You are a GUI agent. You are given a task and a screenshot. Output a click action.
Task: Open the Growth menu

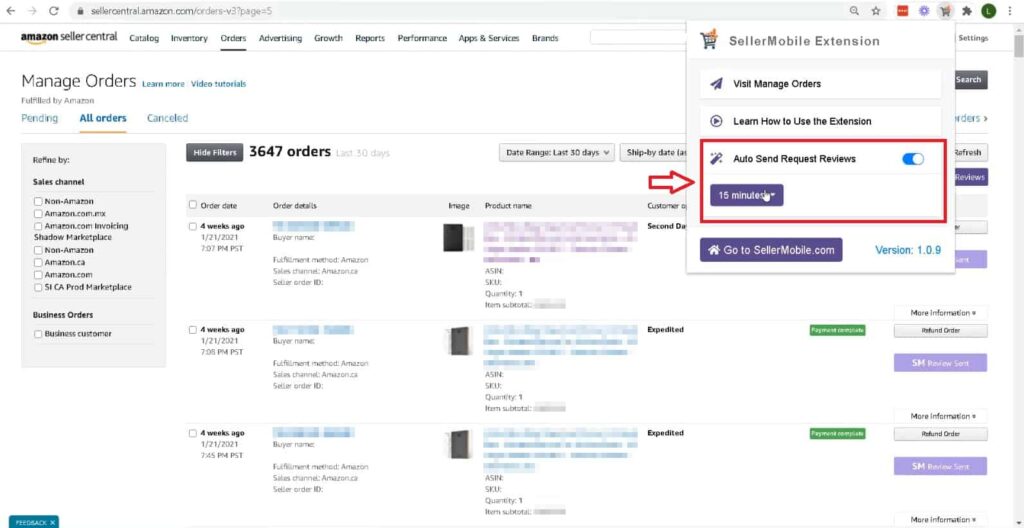[x=328, y=38]
